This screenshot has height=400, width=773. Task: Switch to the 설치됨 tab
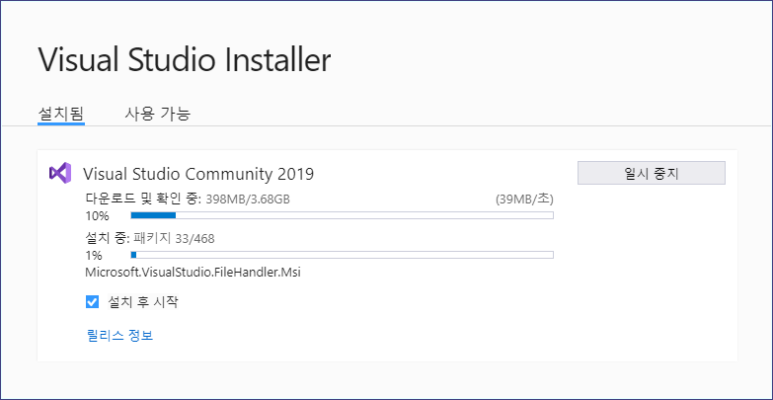61,114
